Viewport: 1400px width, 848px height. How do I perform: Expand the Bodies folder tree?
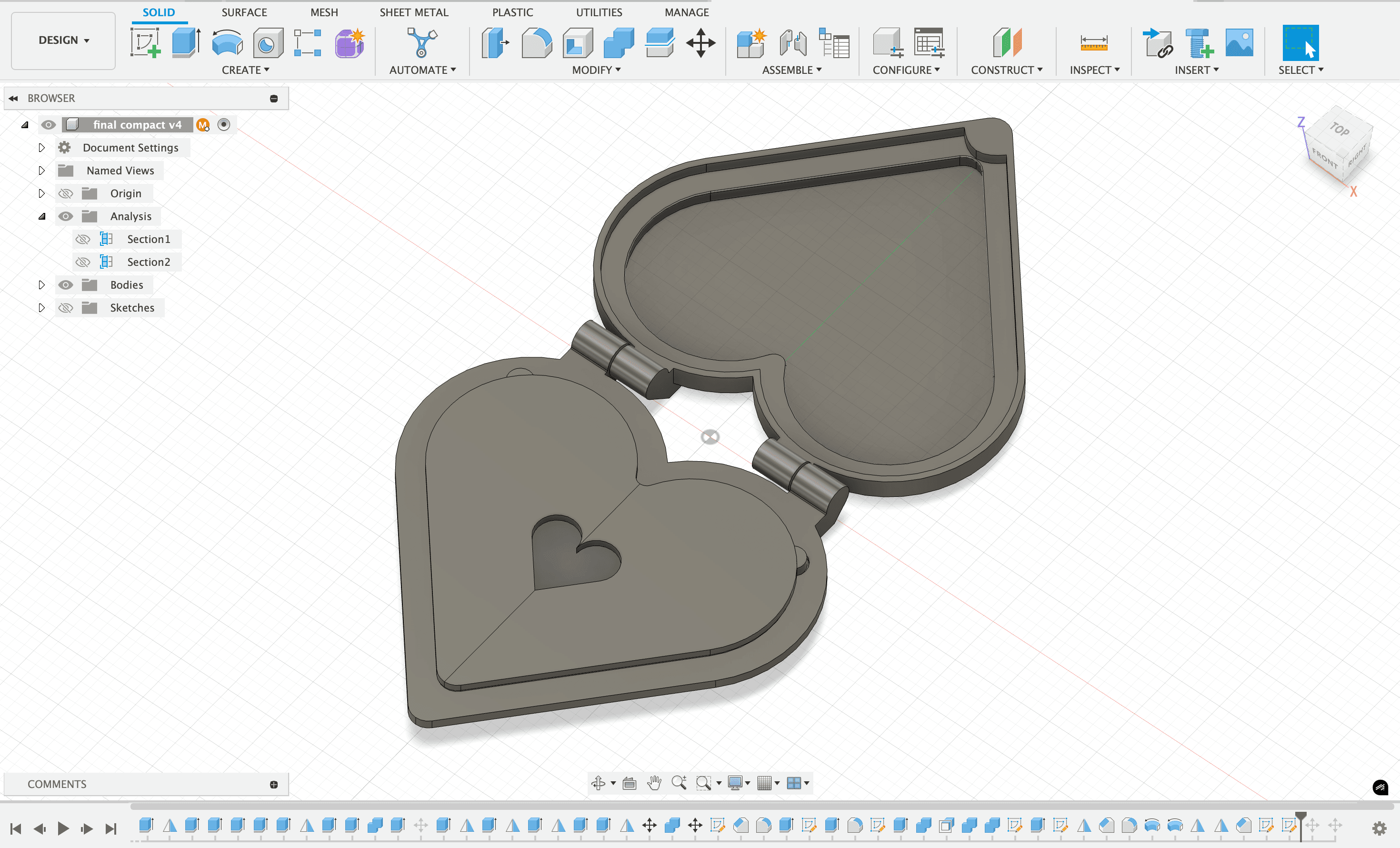[41, 285]
